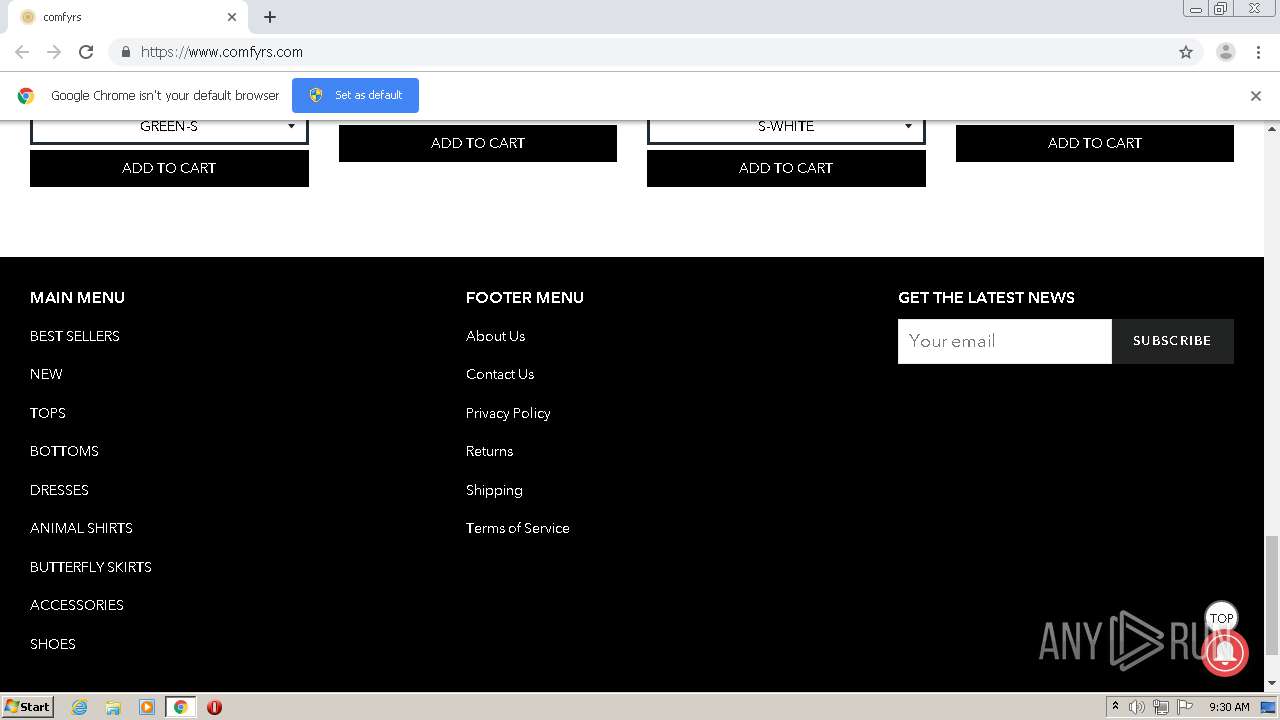This screenshot has height=720, width=1280.
Task: Open the file explorer taskbar icon
Action: pos(113,707)
